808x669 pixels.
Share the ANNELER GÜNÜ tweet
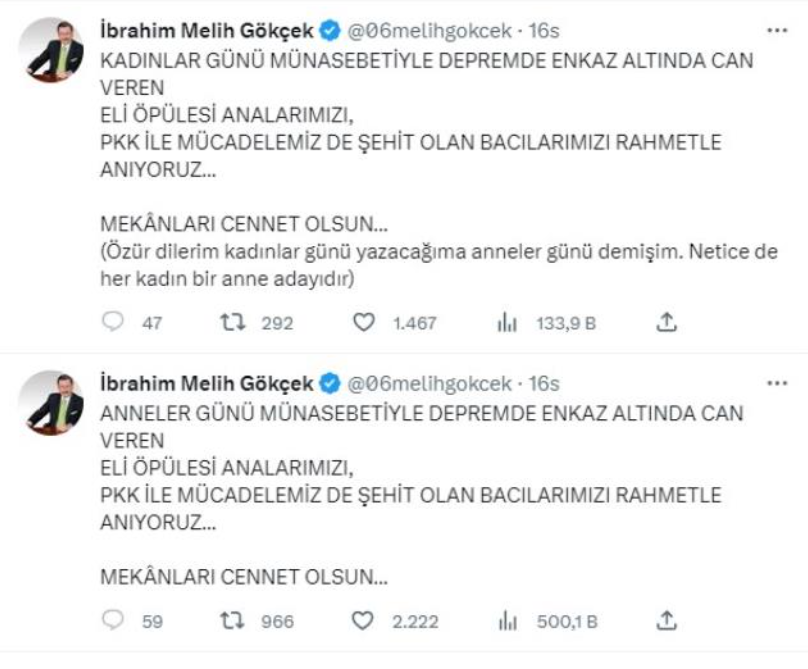click(x=668, y=621)
